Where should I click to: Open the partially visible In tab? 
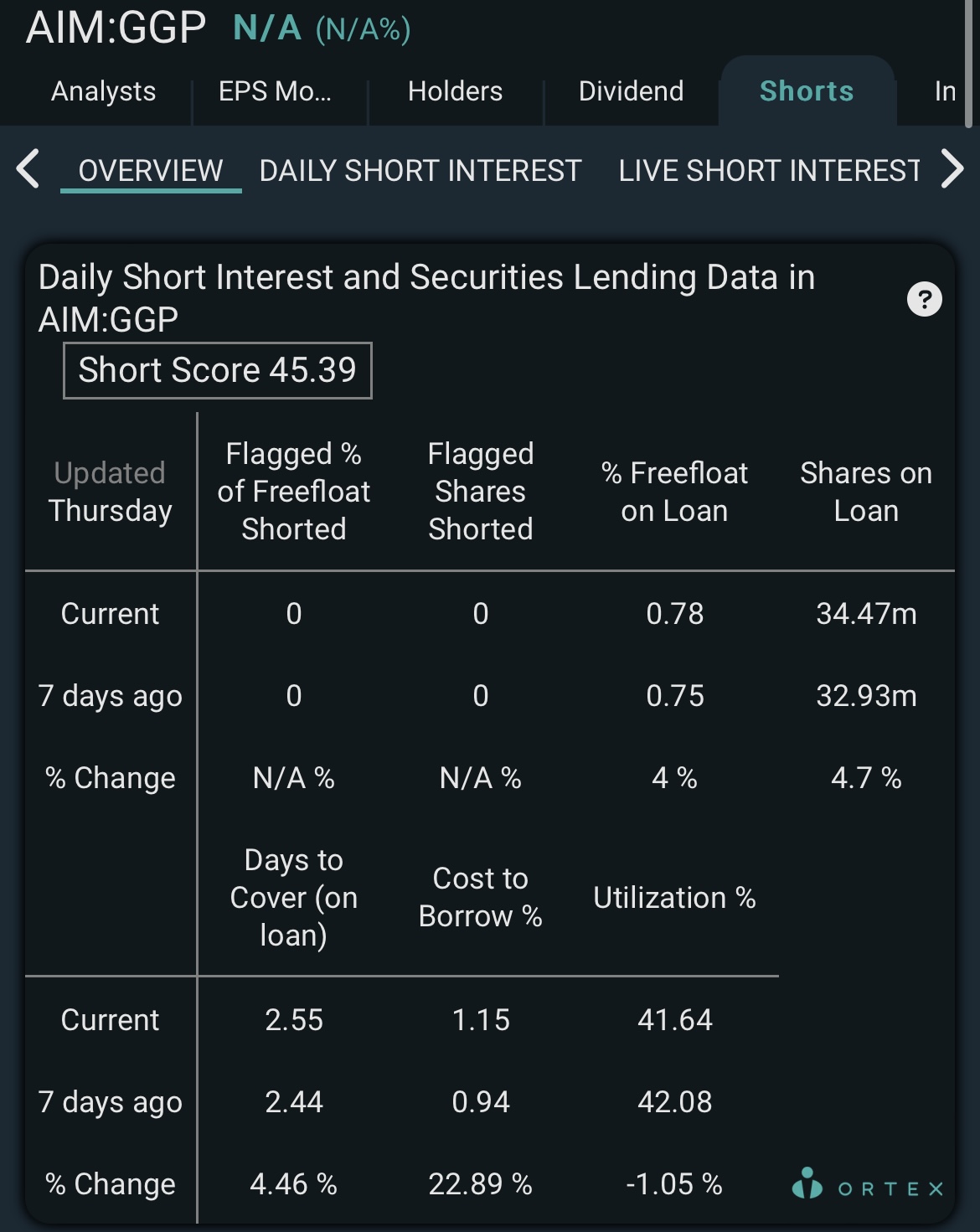coord(945,91)
